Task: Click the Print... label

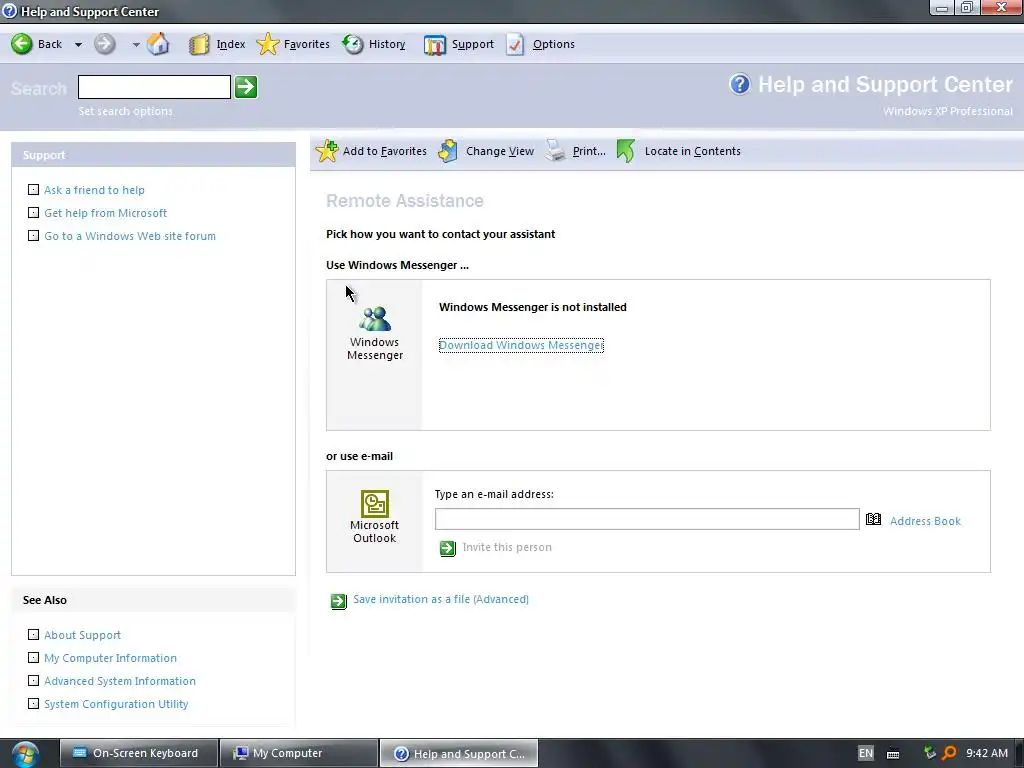Action: [x=589, y=151]
